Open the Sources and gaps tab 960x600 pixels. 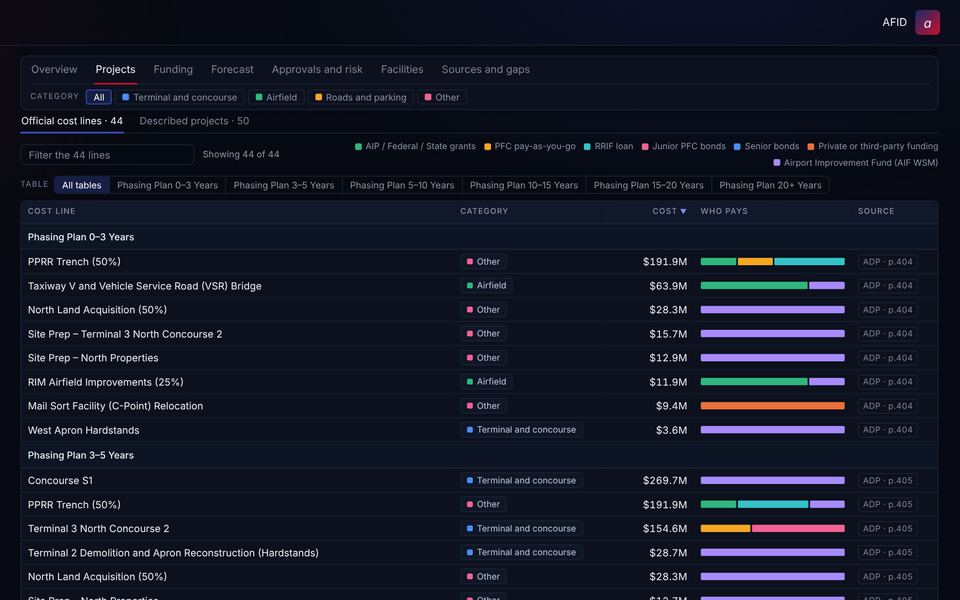click(x=486, y=69)
